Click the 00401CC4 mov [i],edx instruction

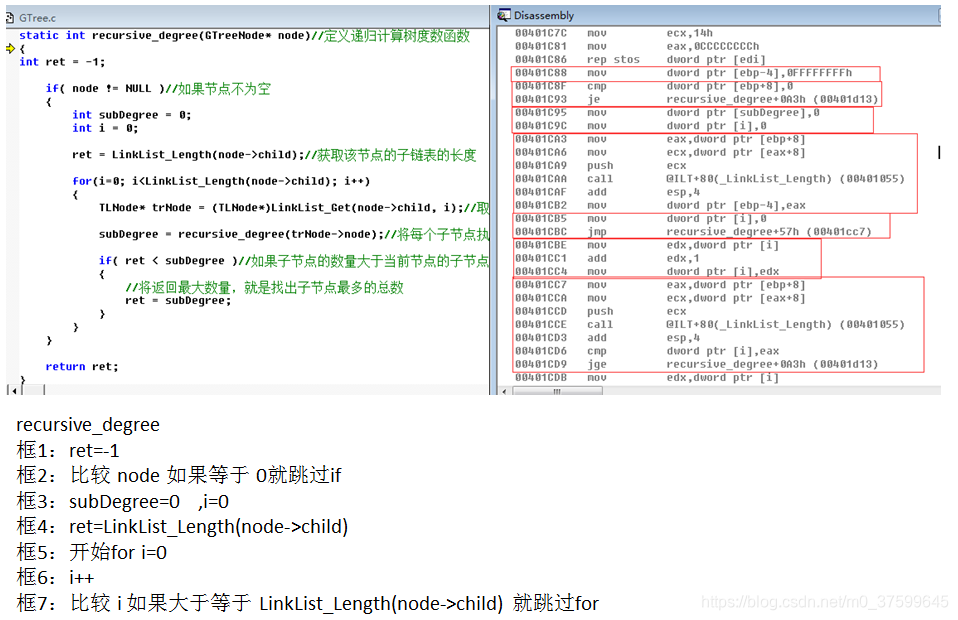coord(647,272)
